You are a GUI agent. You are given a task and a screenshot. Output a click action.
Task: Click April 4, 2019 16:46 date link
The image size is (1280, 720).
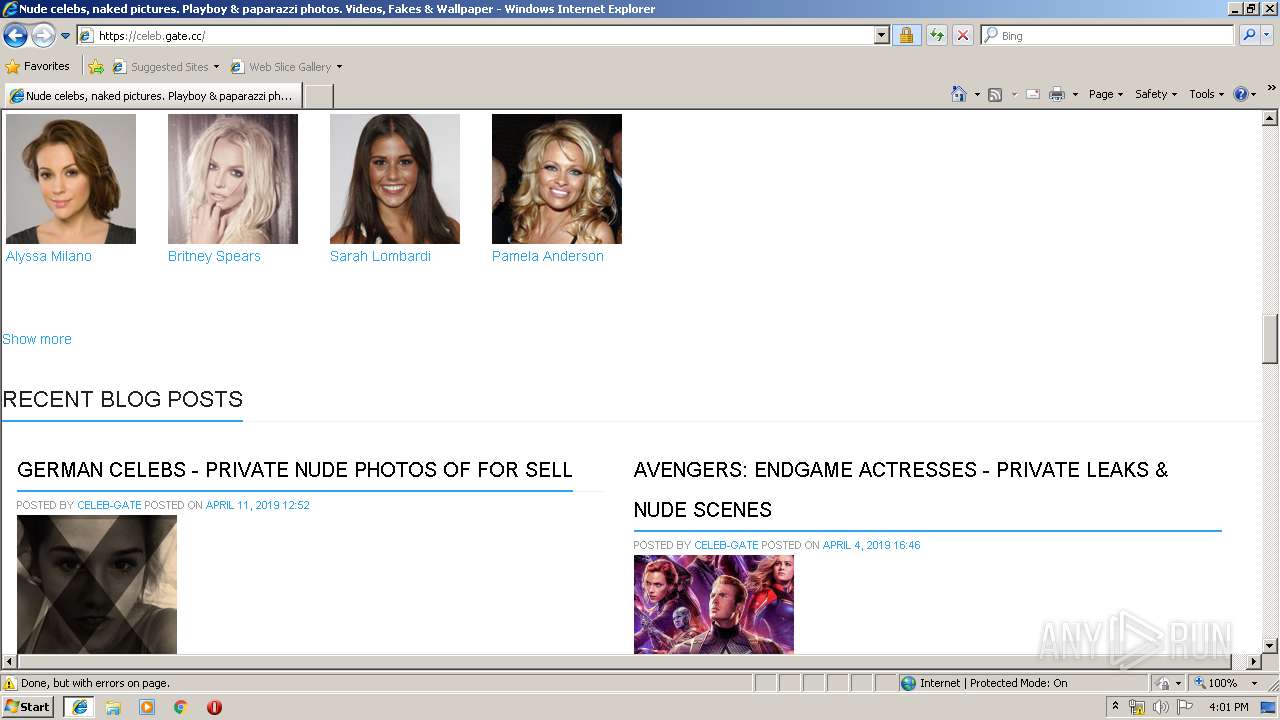click(871, 545)
